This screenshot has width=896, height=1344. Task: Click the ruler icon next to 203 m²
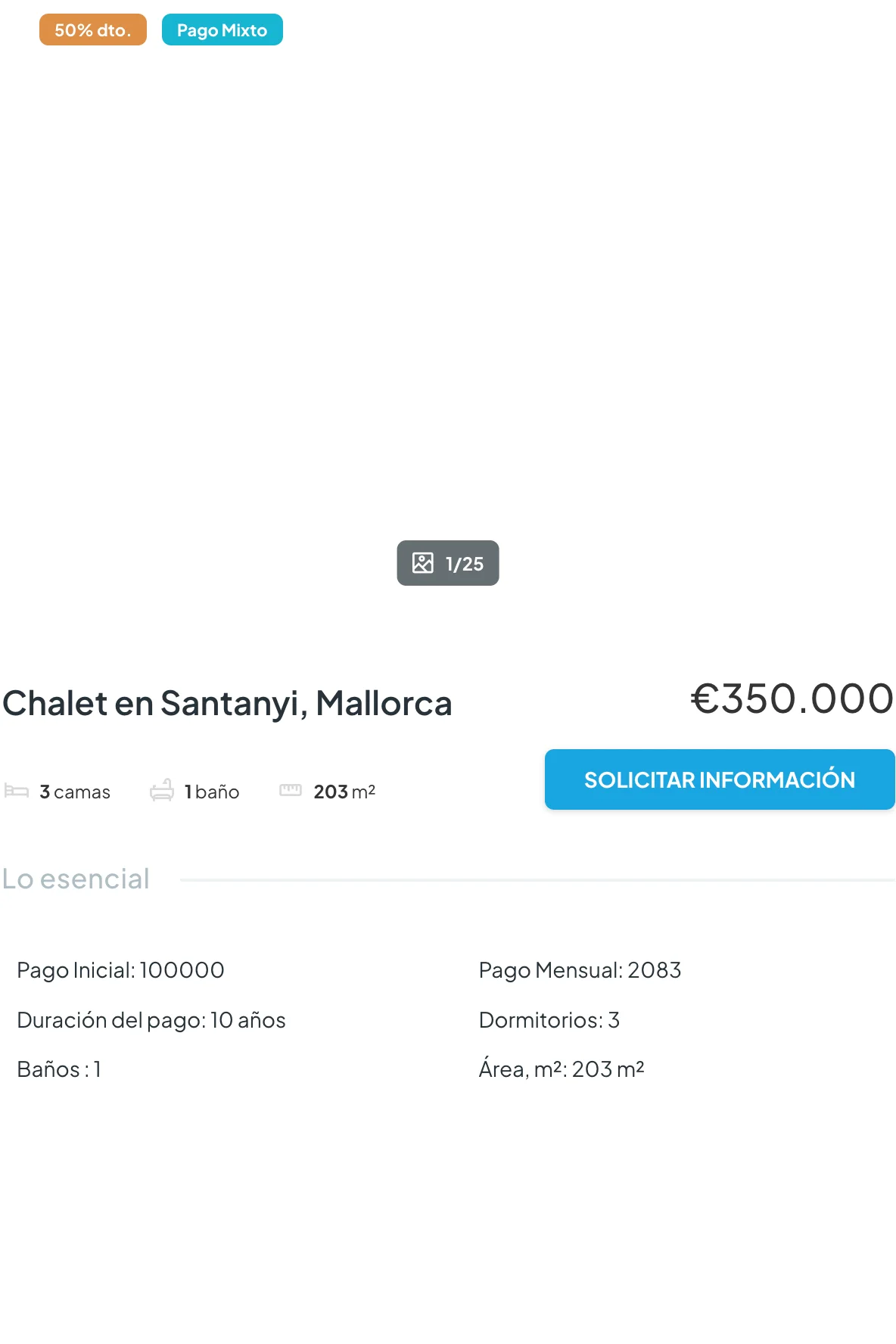coord(291,791)
